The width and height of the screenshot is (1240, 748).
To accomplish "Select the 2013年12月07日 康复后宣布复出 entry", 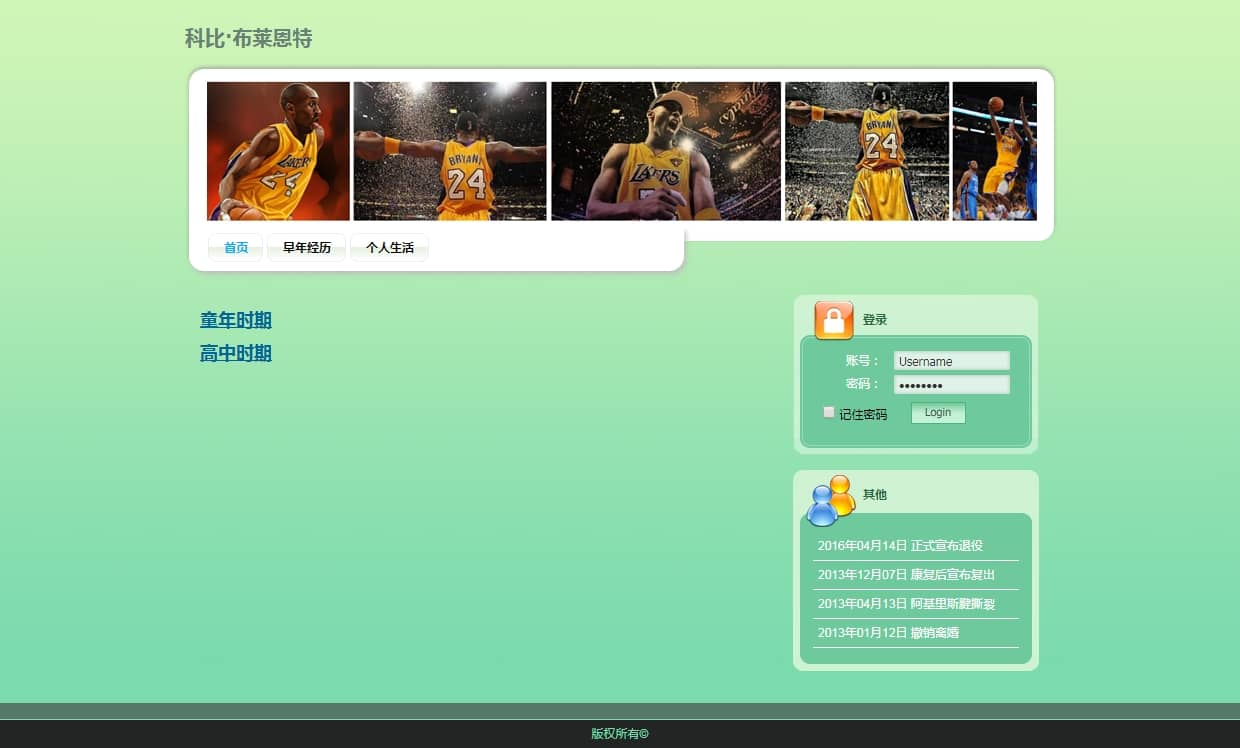I will point(906,575).
